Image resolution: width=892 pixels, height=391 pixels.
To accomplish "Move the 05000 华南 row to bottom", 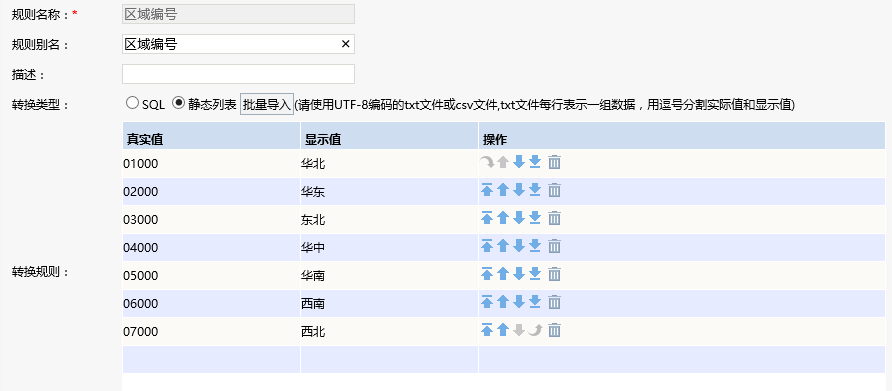I will [x=534, y=275].
